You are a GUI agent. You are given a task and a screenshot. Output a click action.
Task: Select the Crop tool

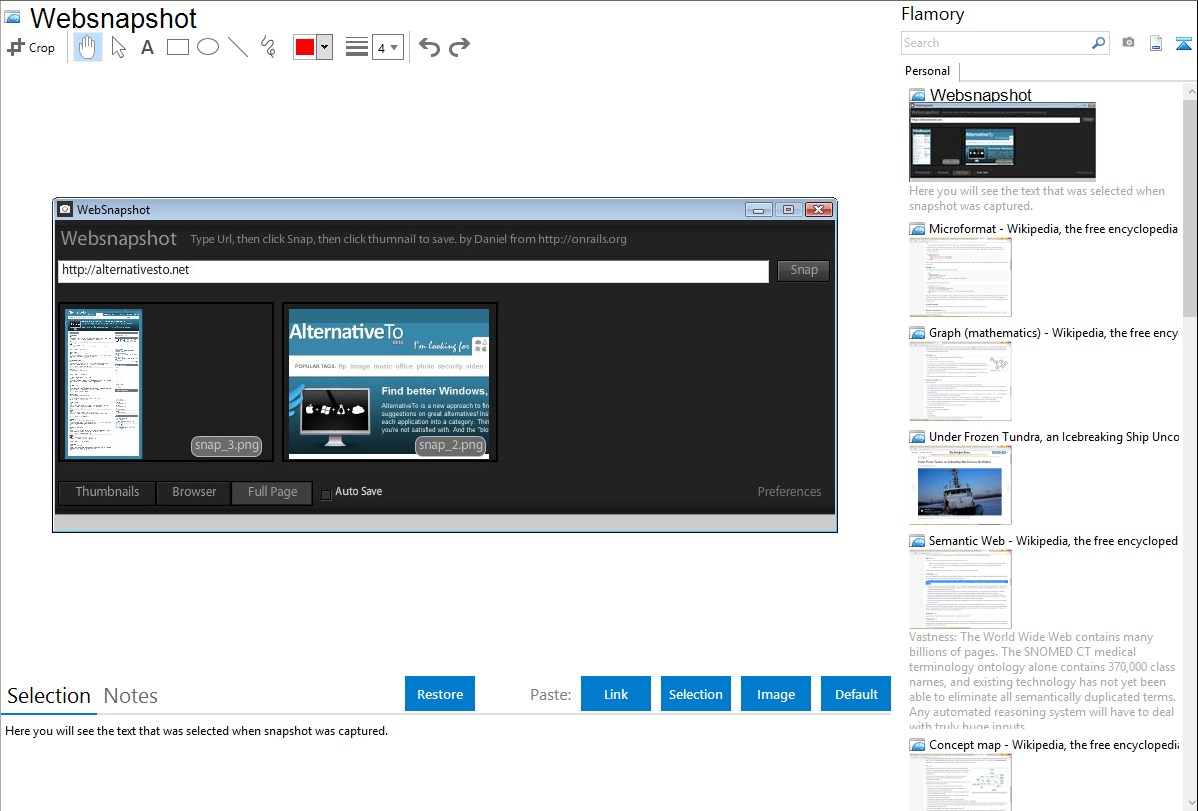(31, 47)
